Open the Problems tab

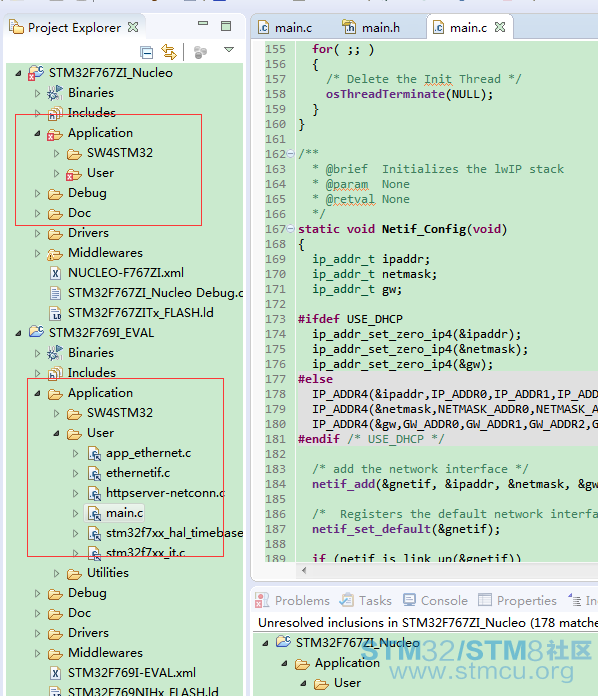coord(293,601)
